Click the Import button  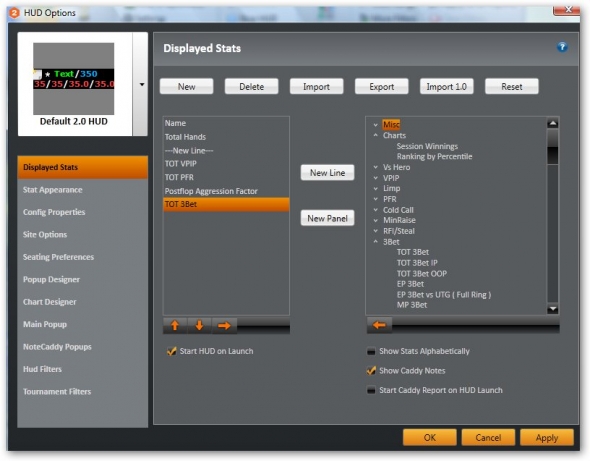pos(316,87)
